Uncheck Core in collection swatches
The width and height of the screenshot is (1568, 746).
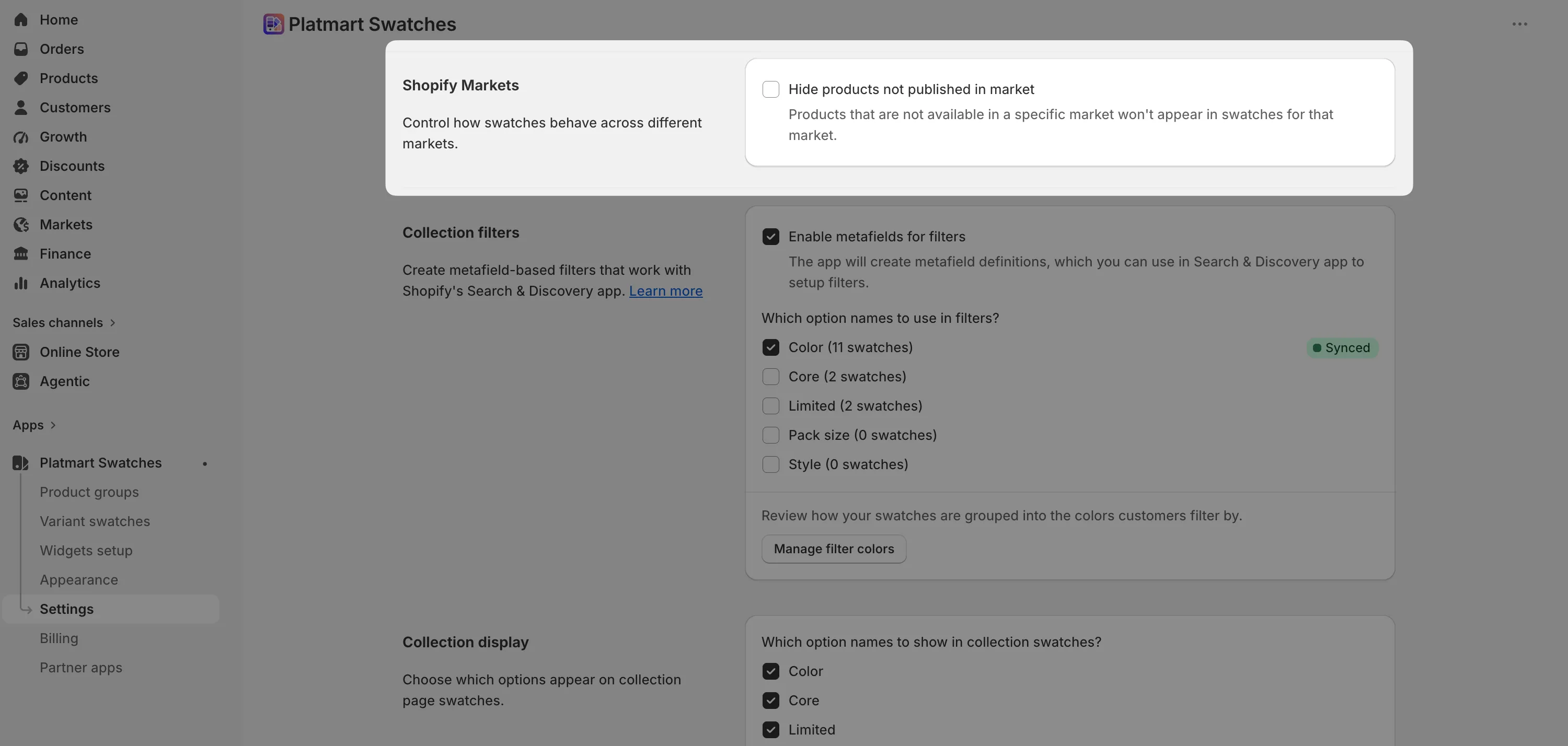(x=770, y=700)
